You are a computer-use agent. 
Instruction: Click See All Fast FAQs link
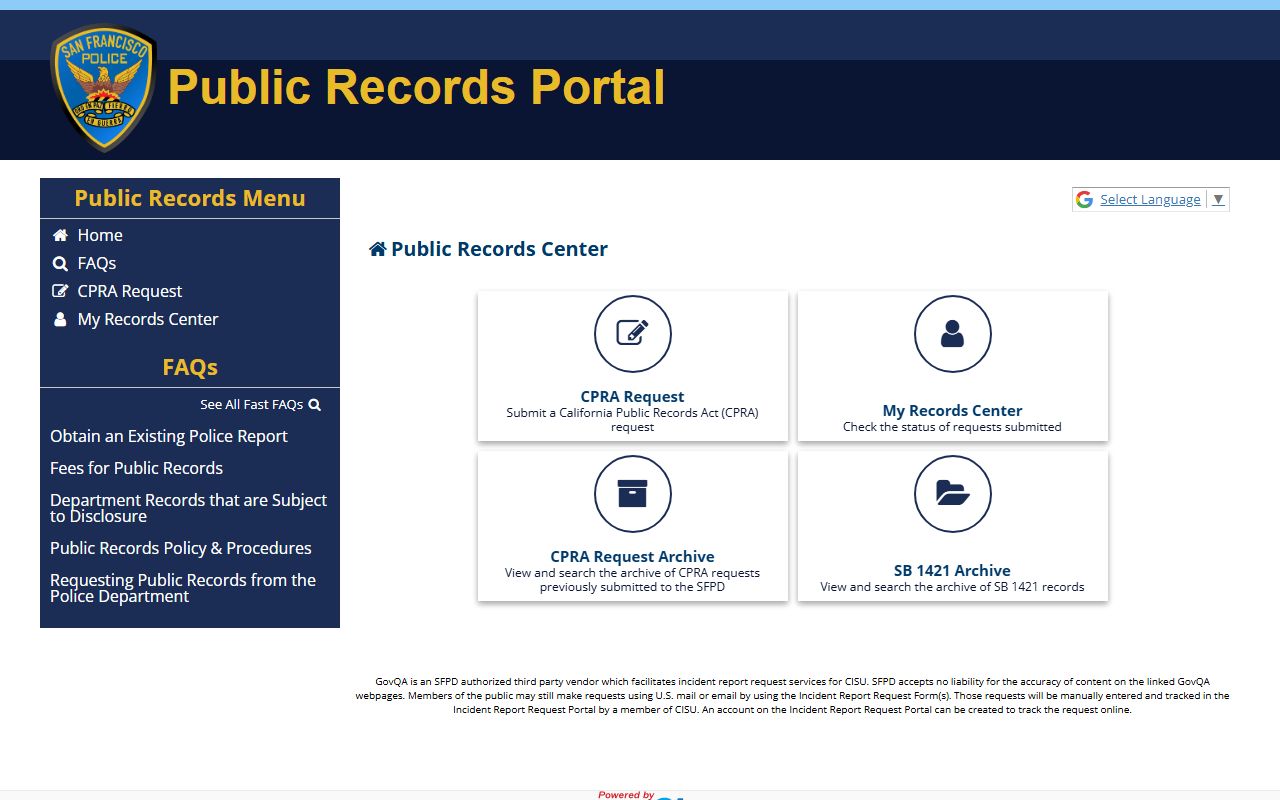[251, 405]
